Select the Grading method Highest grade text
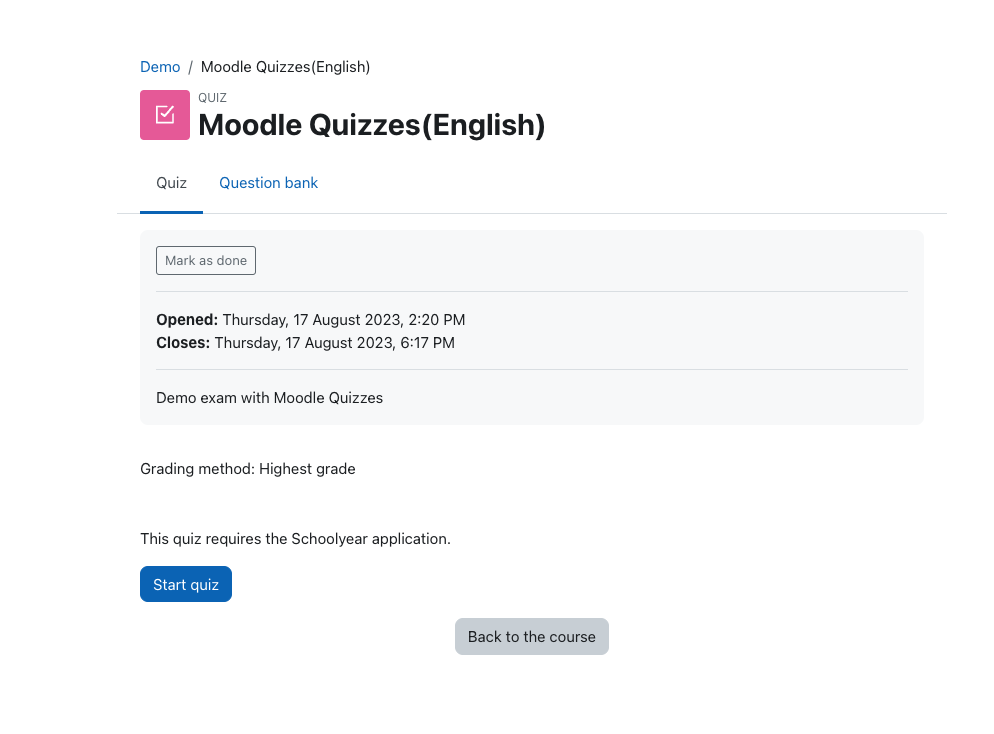 pyautogui.click(x=248, y=468)
